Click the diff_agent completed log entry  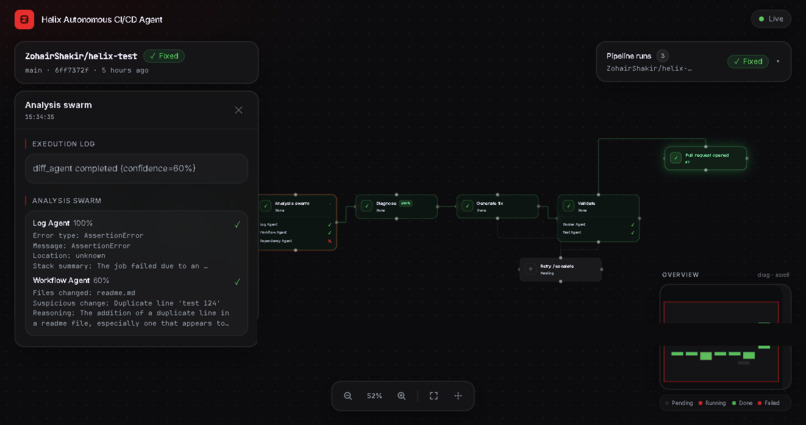click(x=136, y=169)
